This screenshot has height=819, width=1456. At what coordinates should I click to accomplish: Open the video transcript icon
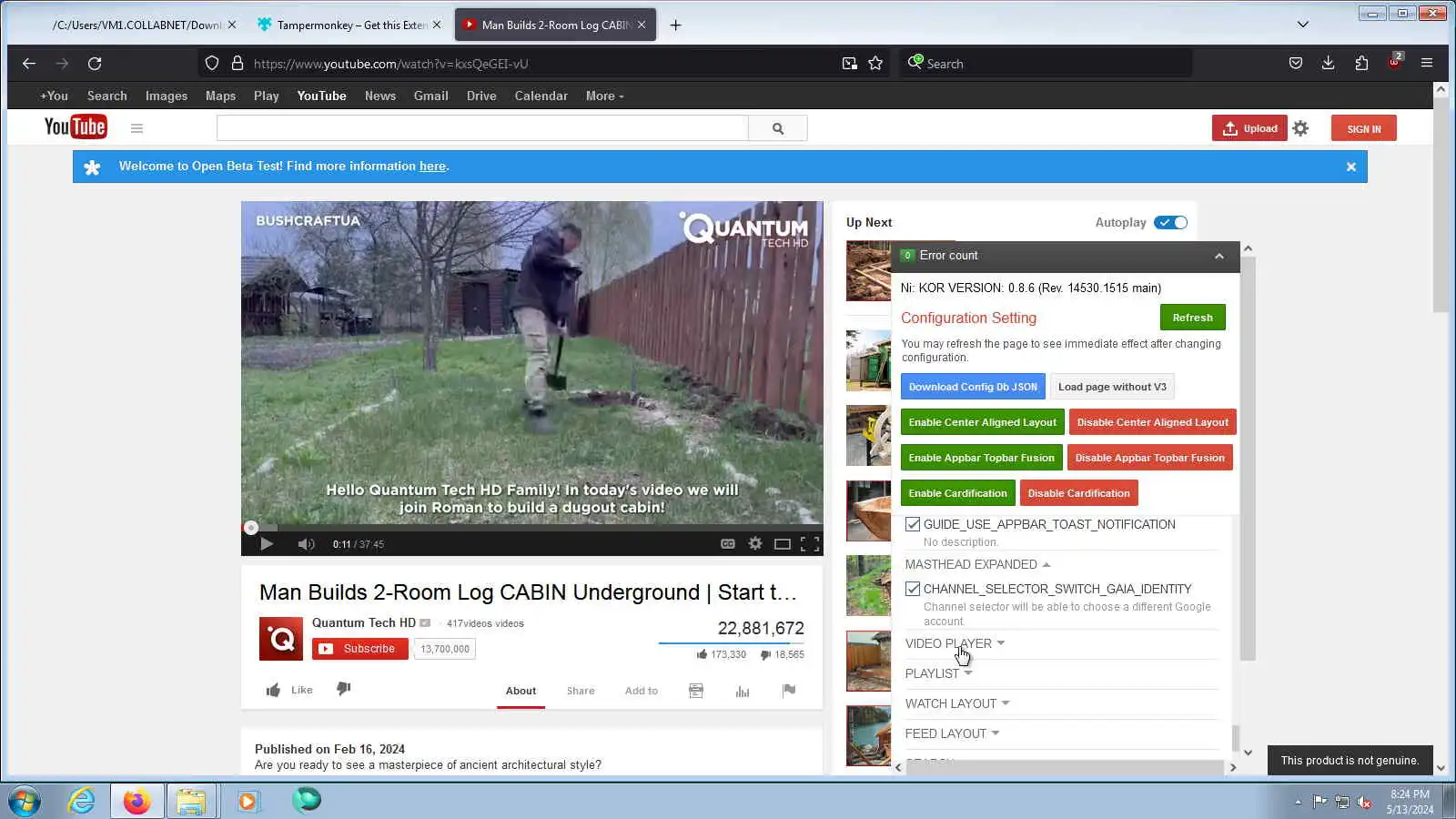pyautogui.click(x=696, y=691)
